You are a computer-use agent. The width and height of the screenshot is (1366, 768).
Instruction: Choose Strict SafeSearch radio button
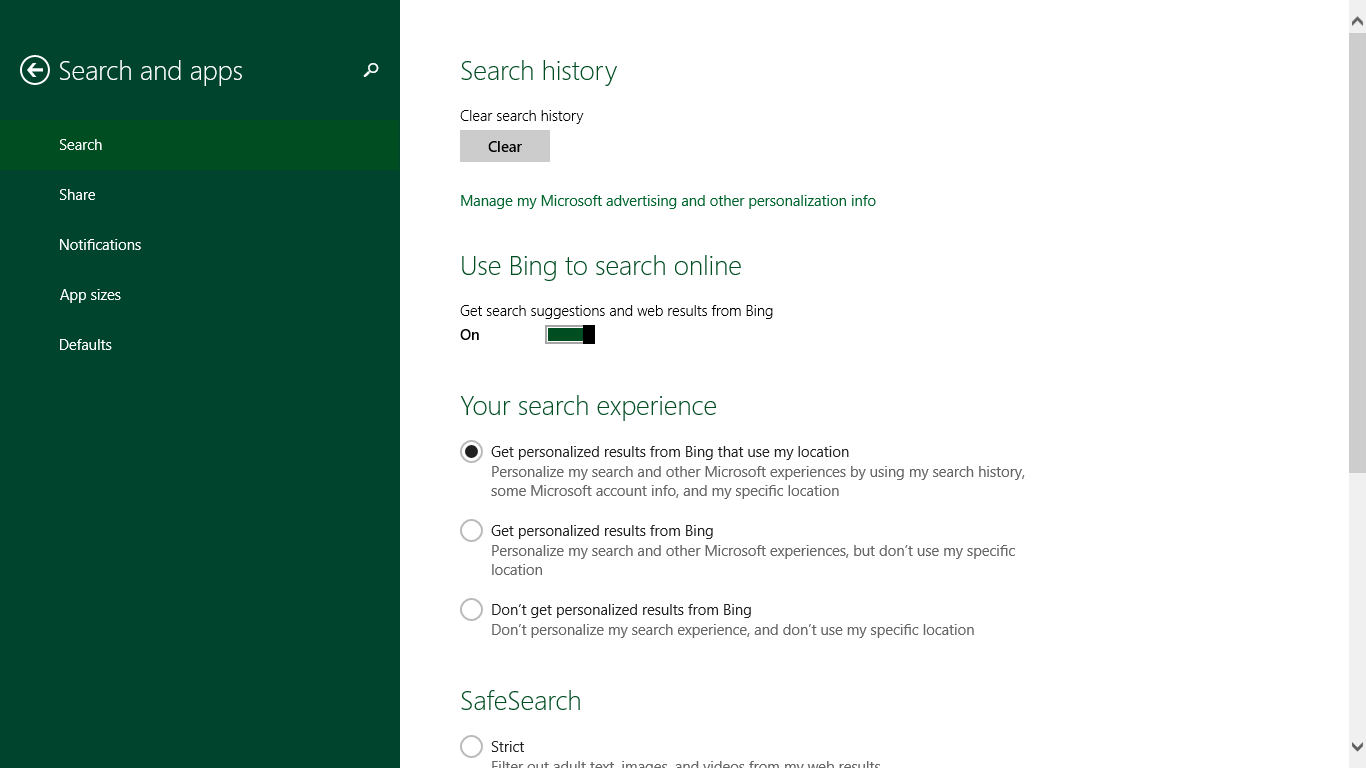pos(471,747)
